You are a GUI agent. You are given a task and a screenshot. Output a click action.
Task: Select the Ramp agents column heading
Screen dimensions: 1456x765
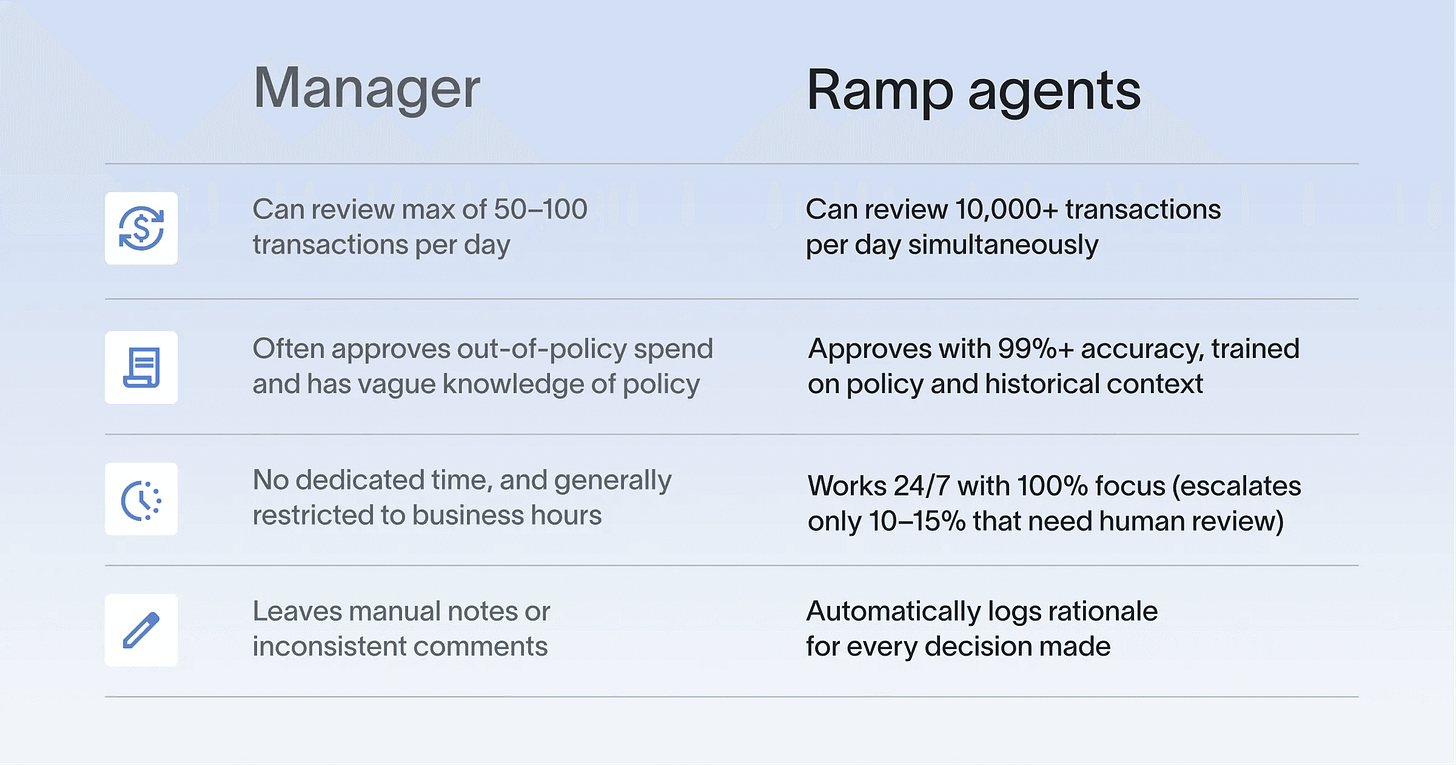pyautogui.click(x=973, y=92)
